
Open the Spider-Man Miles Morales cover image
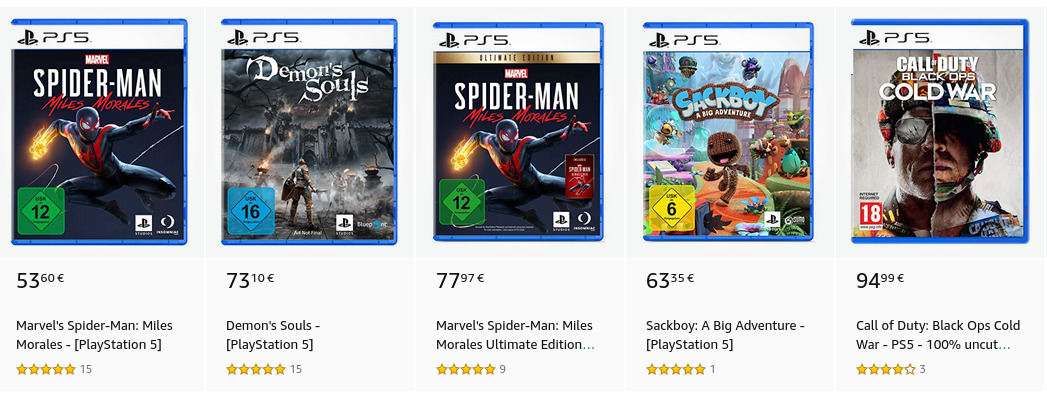click(100, 133)
